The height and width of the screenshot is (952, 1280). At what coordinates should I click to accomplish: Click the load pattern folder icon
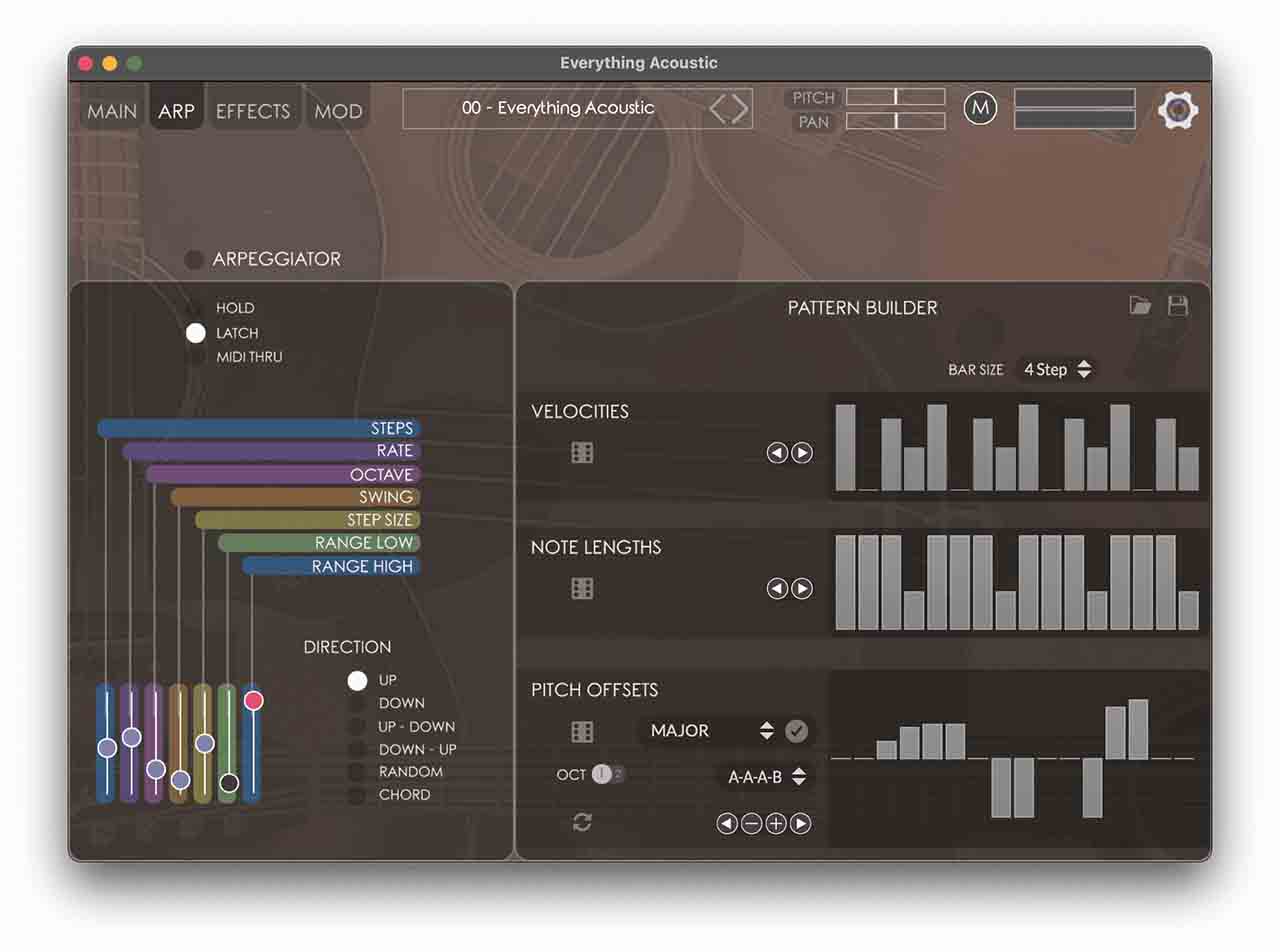click(x=1140, y=306)
